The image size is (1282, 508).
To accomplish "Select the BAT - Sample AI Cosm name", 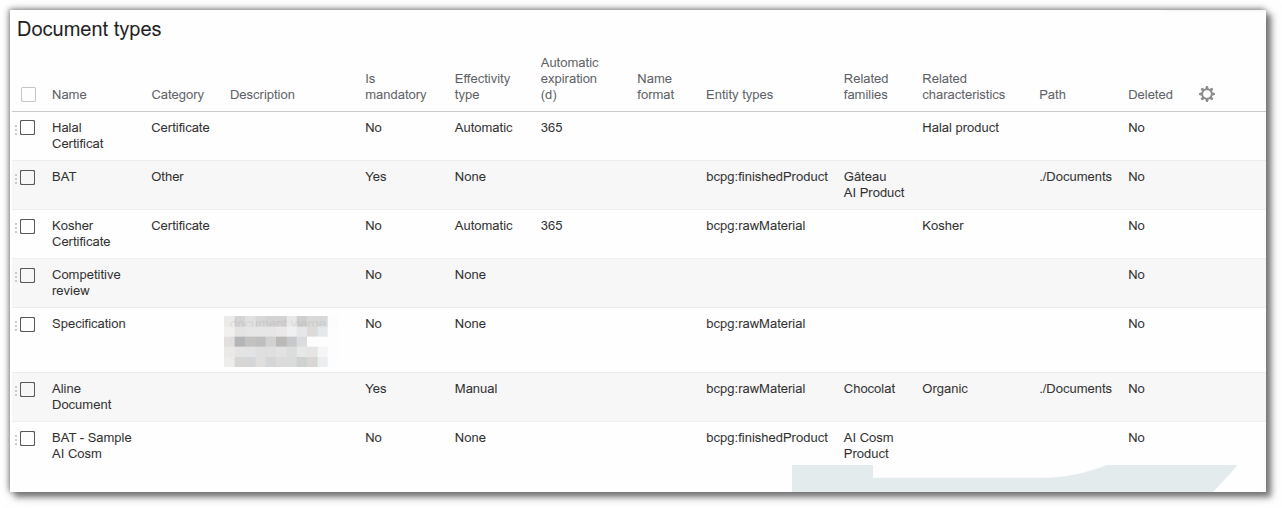I will click(92, 446).
